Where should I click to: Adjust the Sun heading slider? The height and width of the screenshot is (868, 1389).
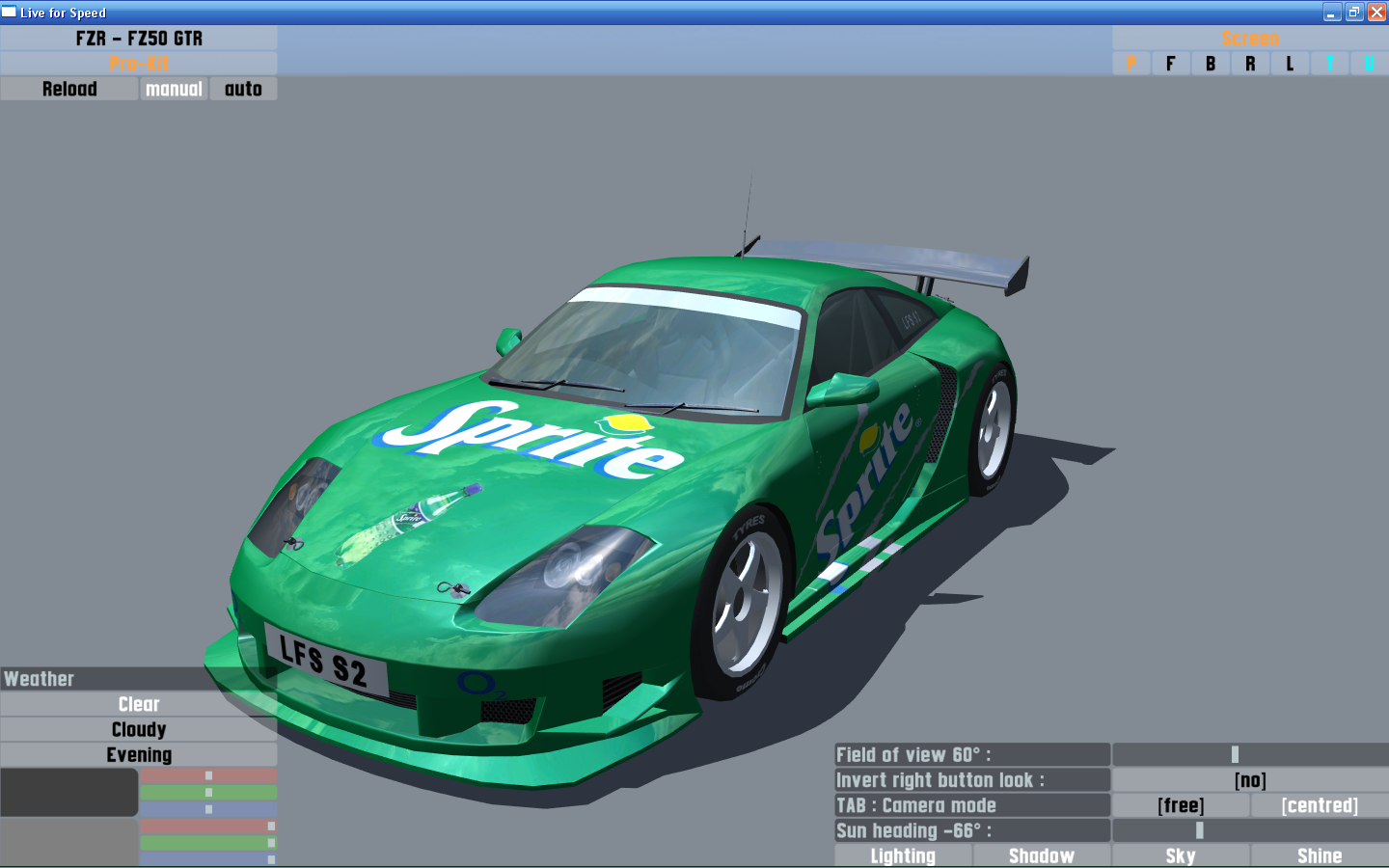[1250, 830]
